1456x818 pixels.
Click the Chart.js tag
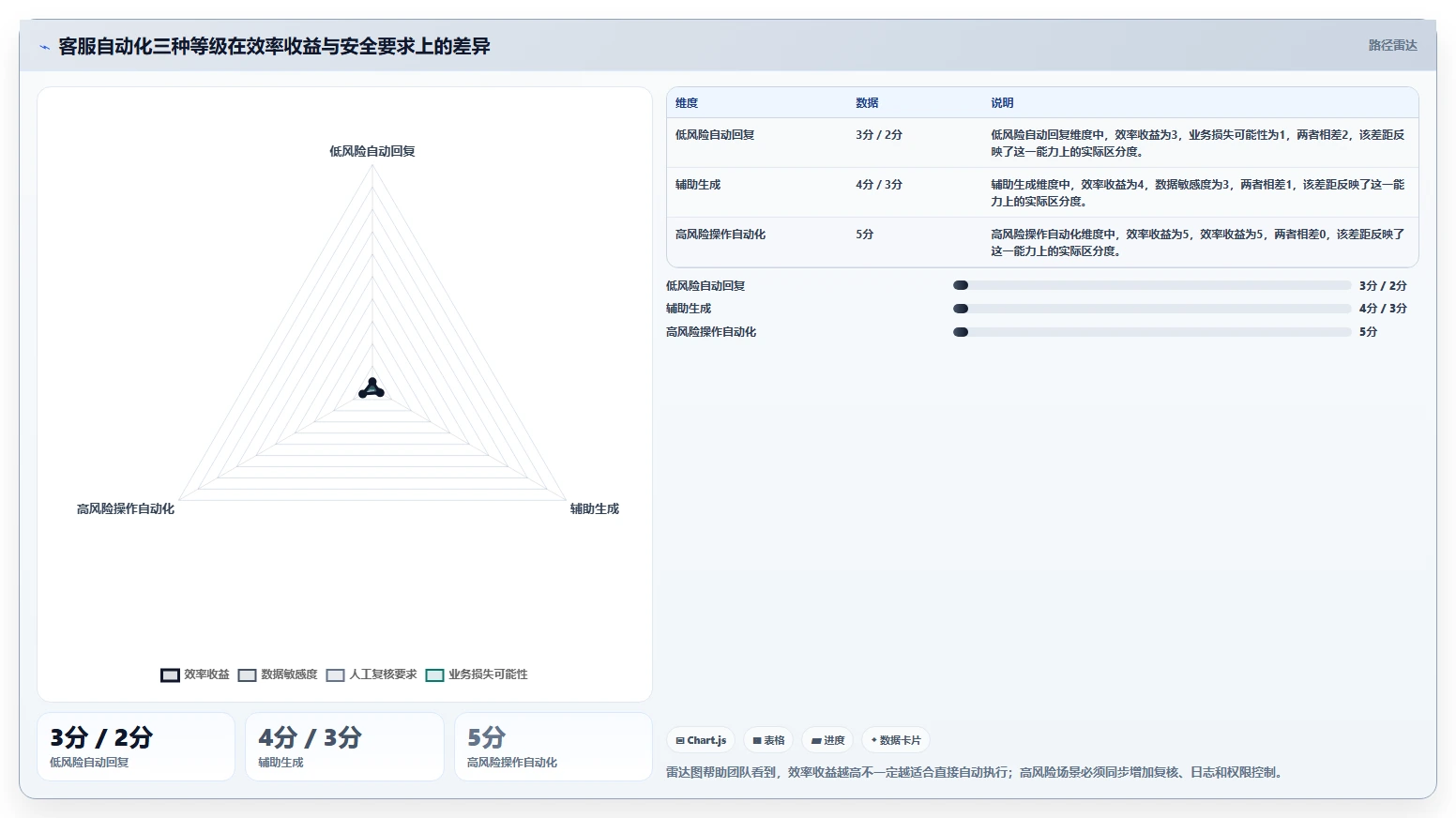coord(701,740)
